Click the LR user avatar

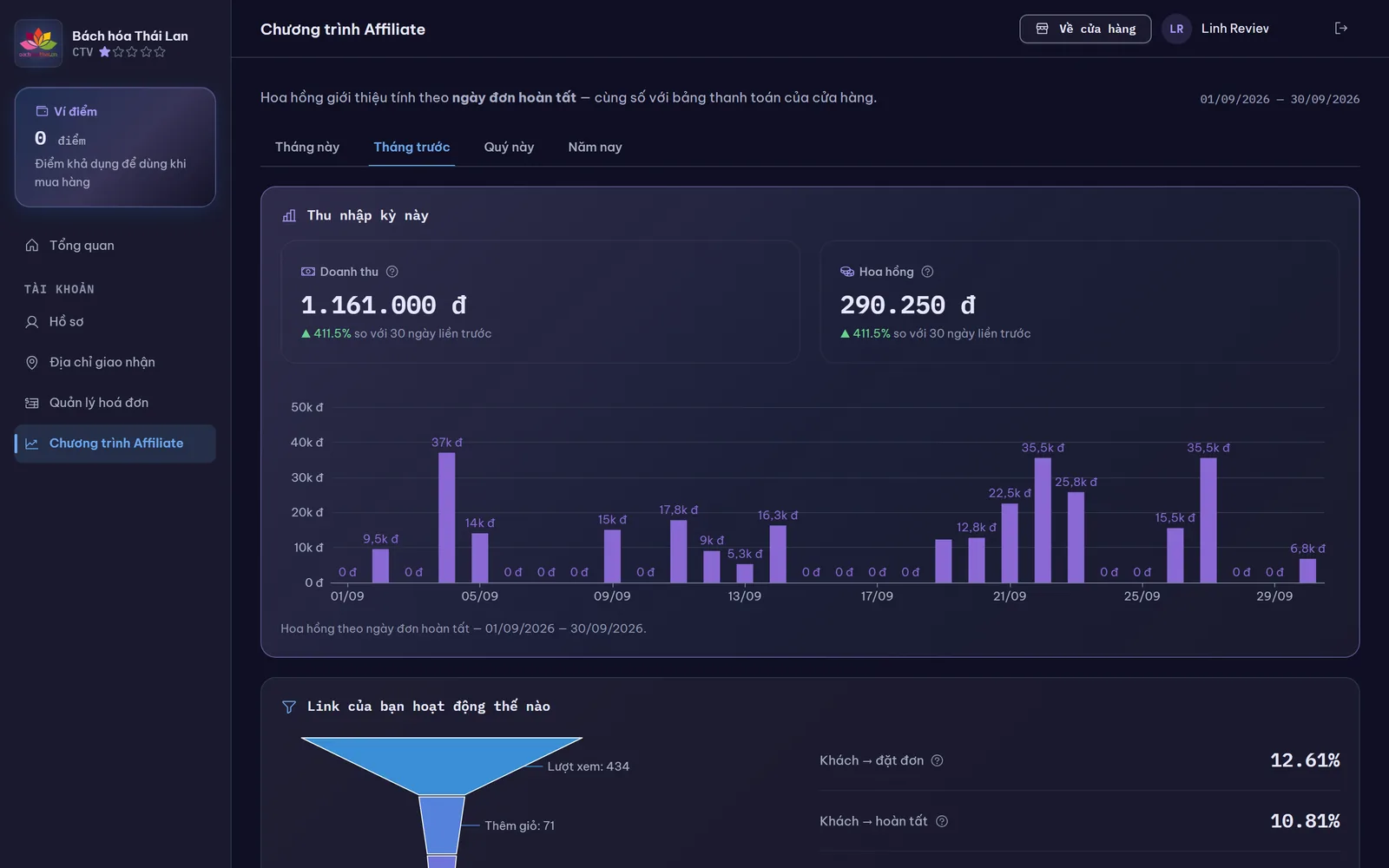click(1176, 29)
